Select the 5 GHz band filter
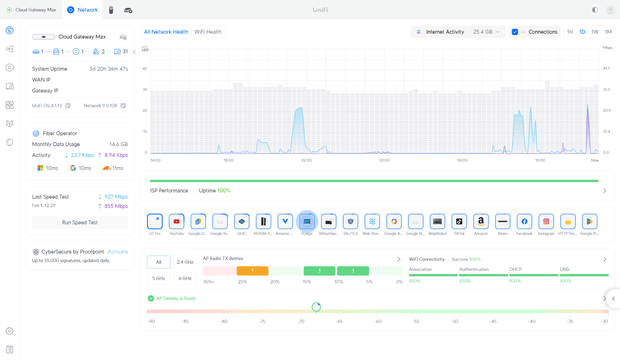This screenshot has height=360, width=620. click(159, 278)
